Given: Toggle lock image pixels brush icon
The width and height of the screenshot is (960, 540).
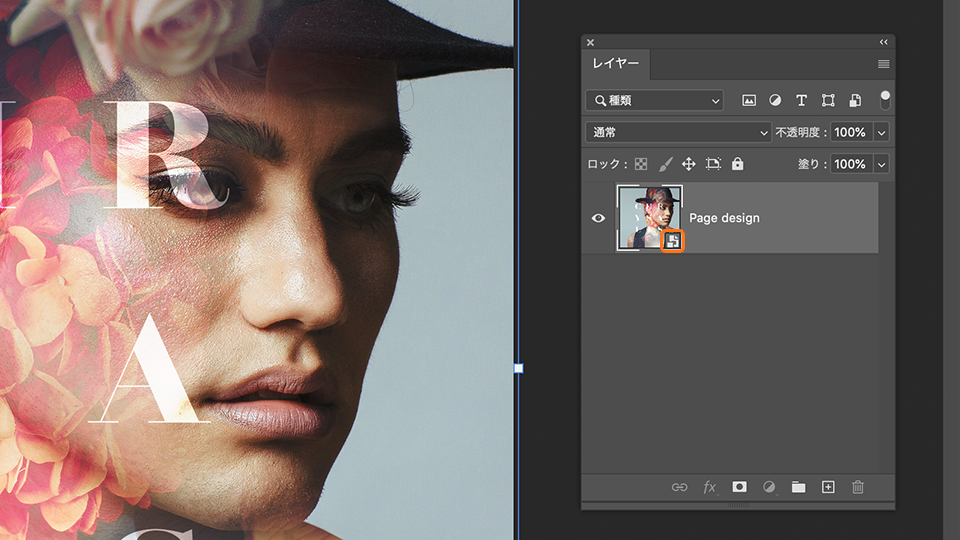Looking at the screenshot, I should click(666, 164).
